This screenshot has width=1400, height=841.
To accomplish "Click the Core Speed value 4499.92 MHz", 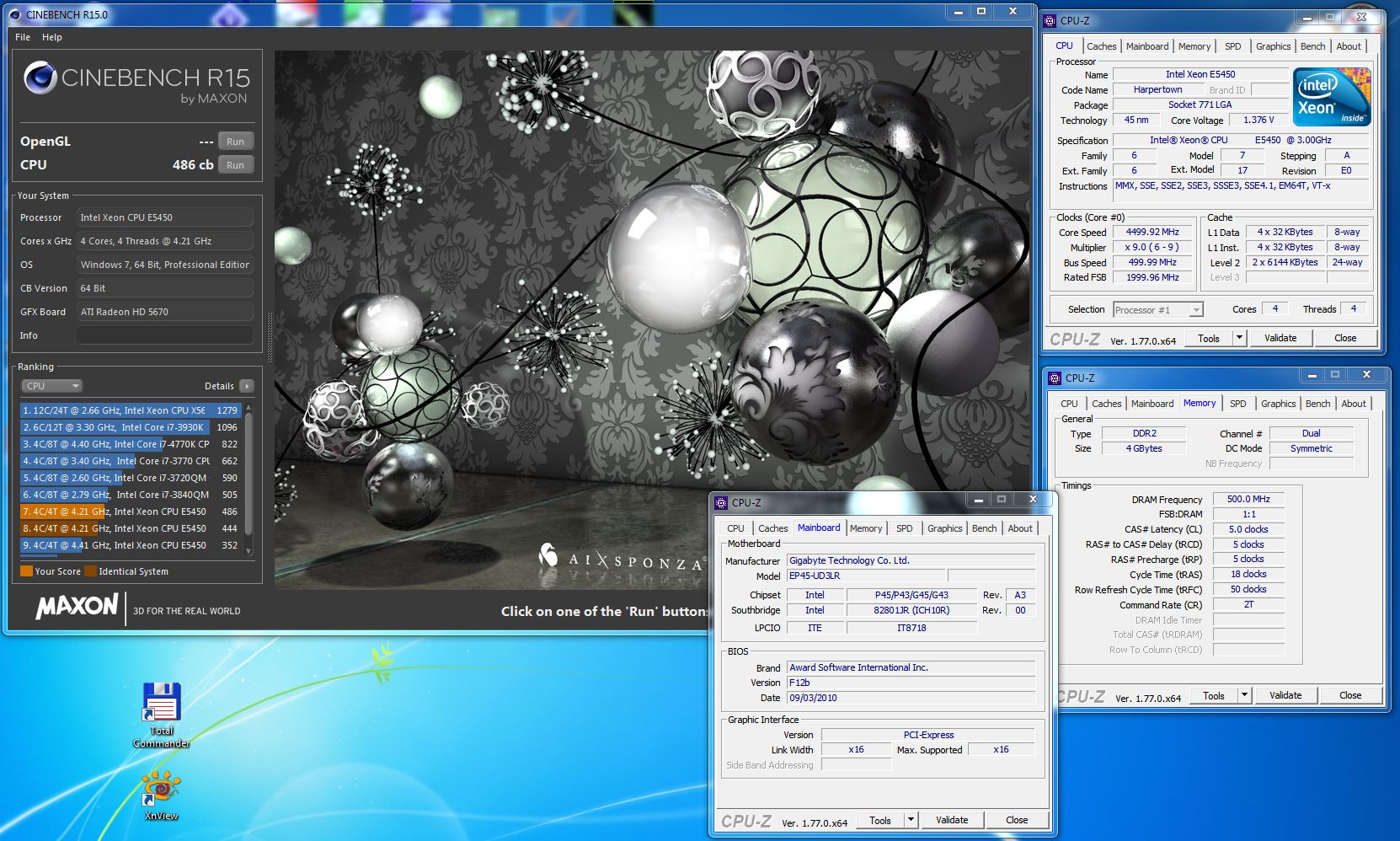I will click(x=1152, y=232).
